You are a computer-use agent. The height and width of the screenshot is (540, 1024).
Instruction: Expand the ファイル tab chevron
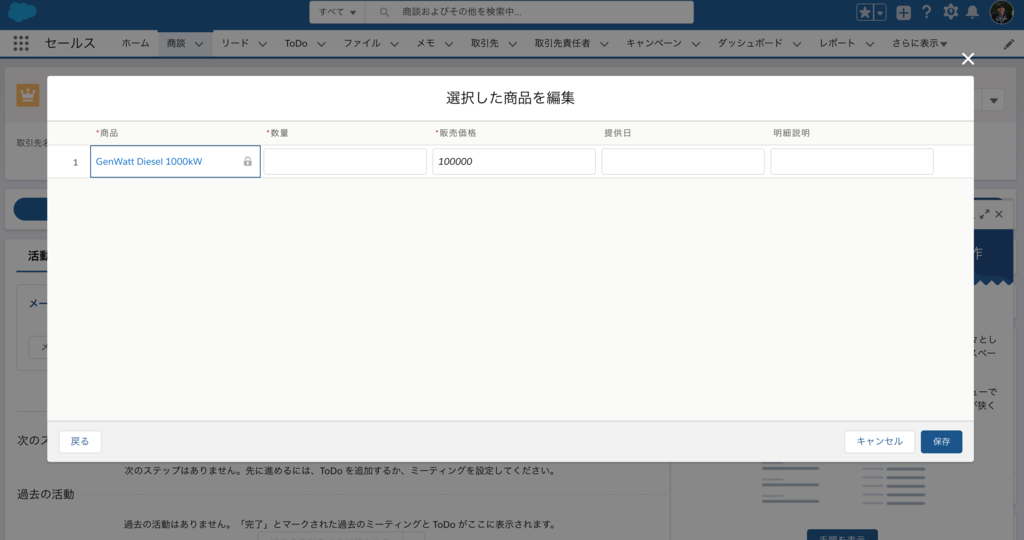coord(394,44)
